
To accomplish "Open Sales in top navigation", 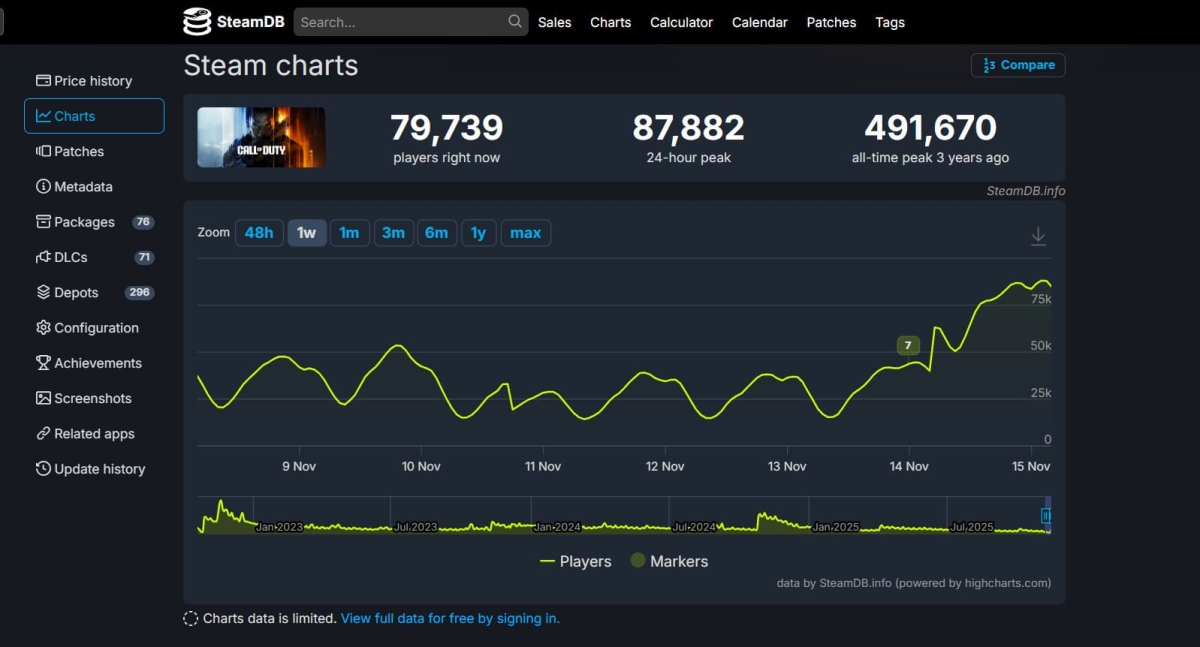I will pyautogui.click(x=555, y=22).
